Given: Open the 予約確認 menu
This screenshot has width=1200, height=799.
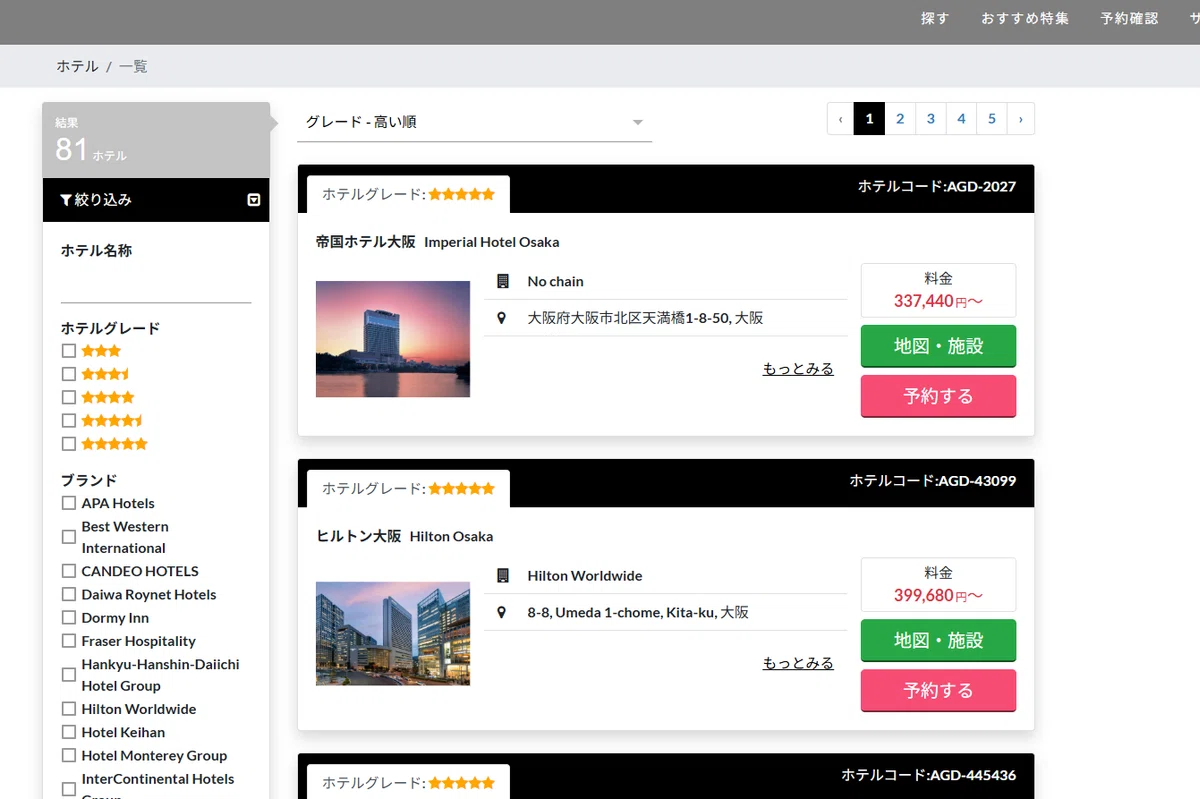Looking at the screenshot, I should pos(1129,18).
